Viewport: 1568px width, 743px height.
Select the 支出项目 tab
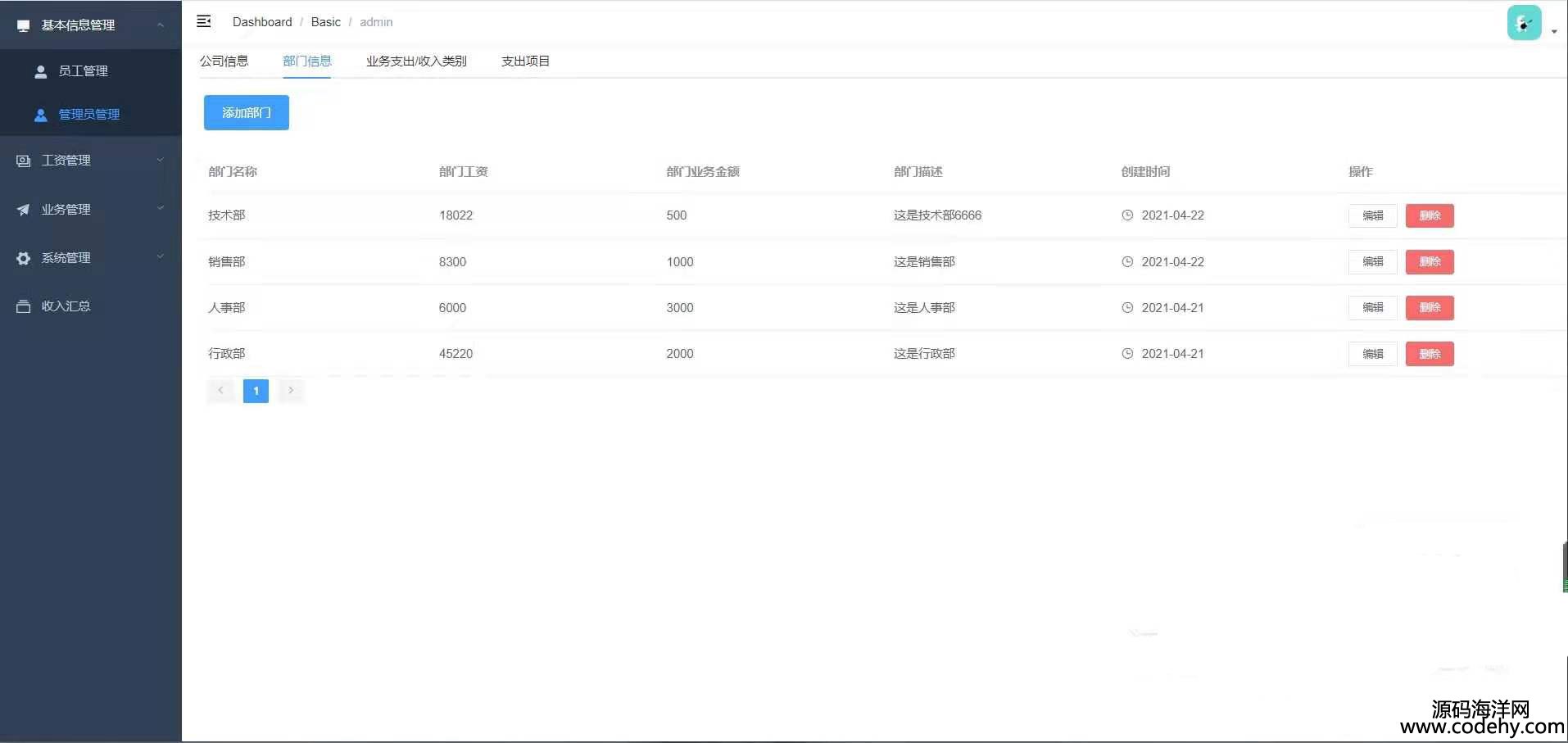pos(525,61)
